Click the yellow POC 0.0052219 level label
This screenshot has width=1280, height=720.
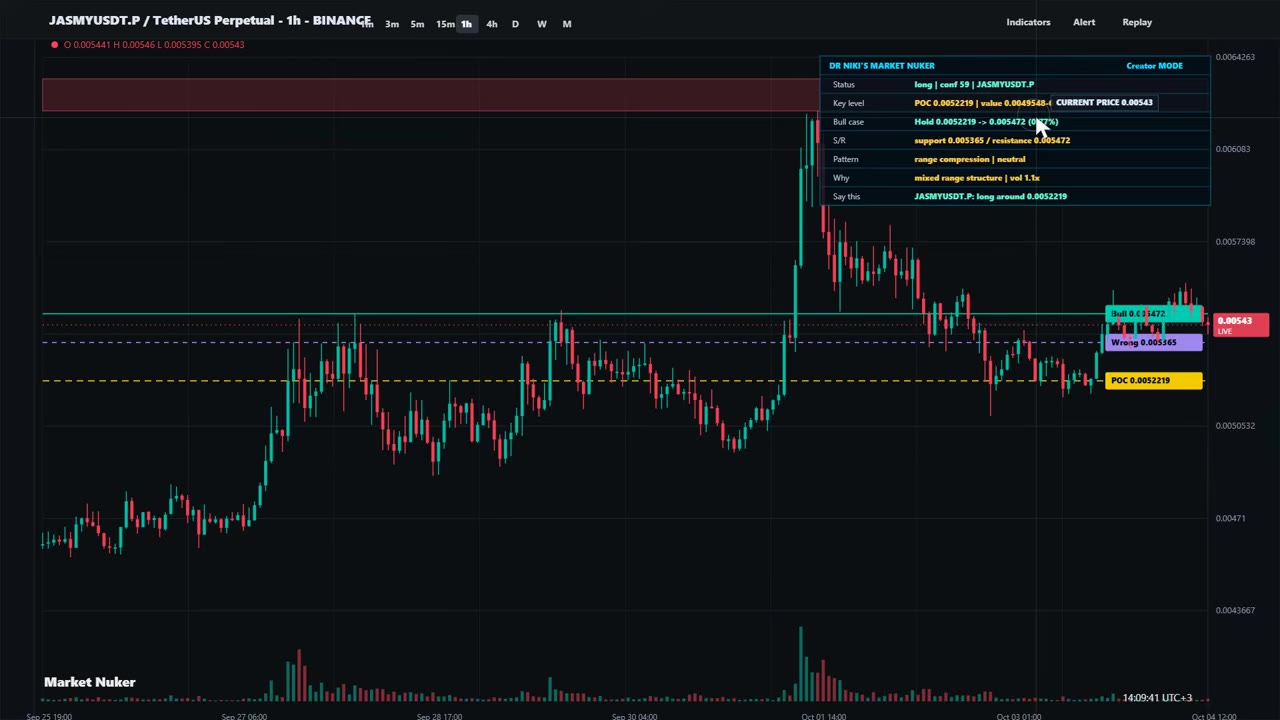[x=1153, y=380]
